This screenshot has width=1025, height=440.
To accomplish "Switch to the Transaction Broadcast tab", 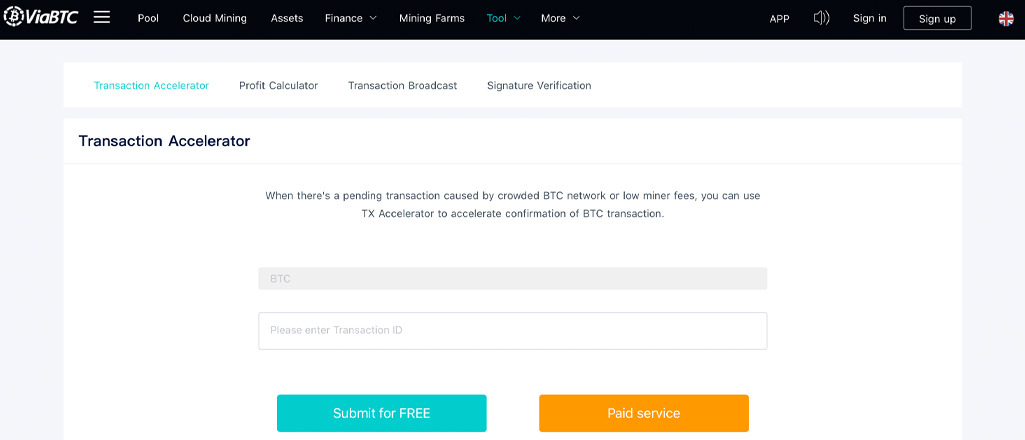I will click(x=402, y=86).
